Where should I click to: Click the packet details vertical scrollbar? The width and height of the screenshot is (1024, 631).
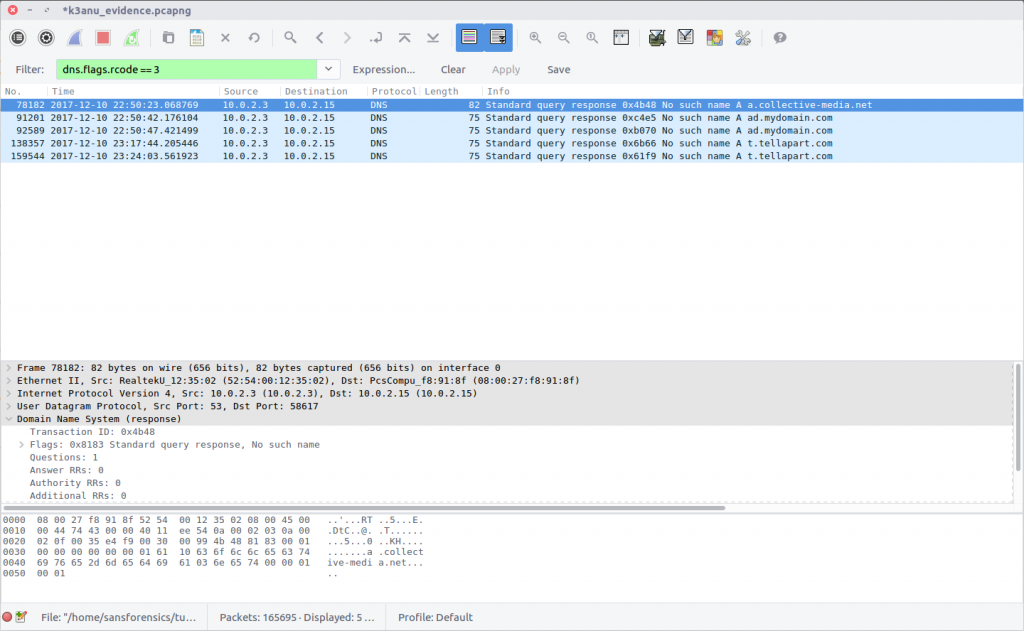click(x=1018, y=417)
